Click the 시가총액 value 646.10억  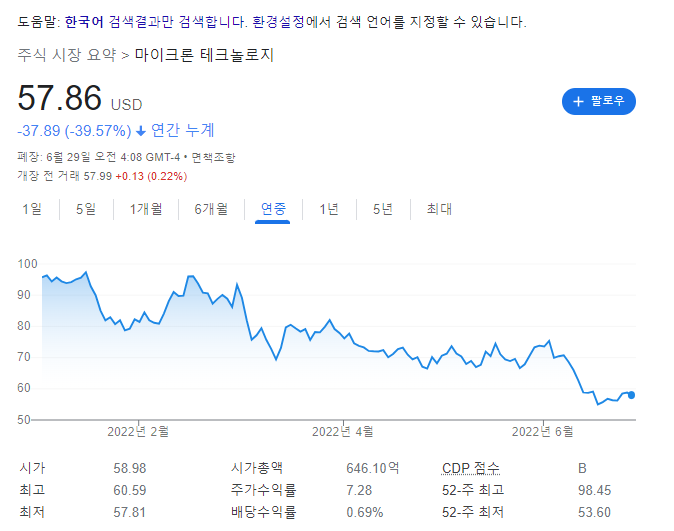tap(373, 468)
